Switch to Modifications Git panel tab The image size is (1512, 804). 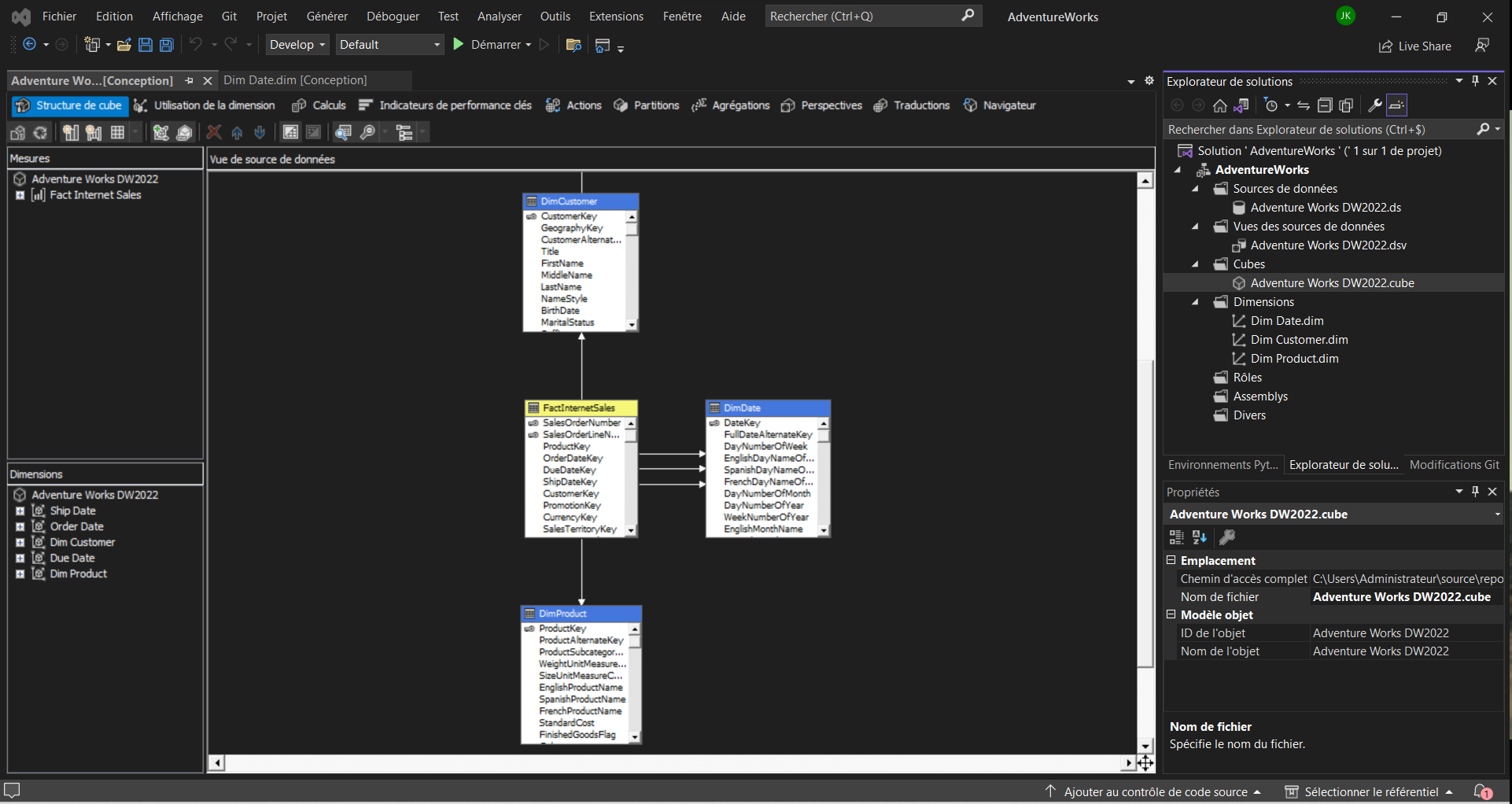[x=1454, y=465]
